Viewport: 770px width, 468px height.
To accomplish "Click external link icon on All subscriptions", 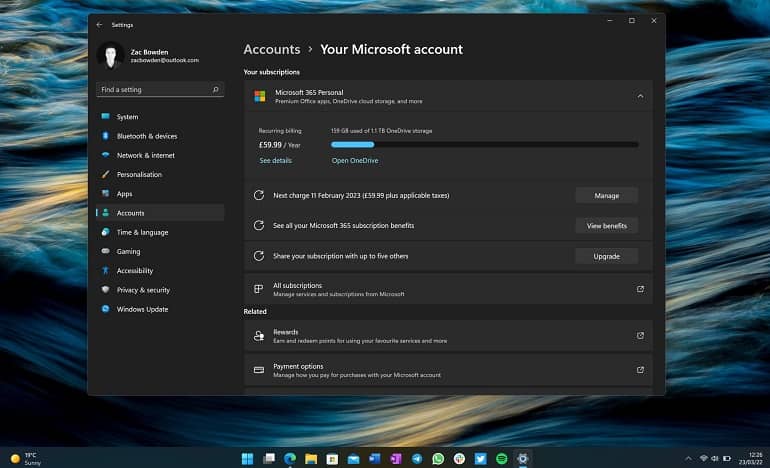I will point(640,289).
